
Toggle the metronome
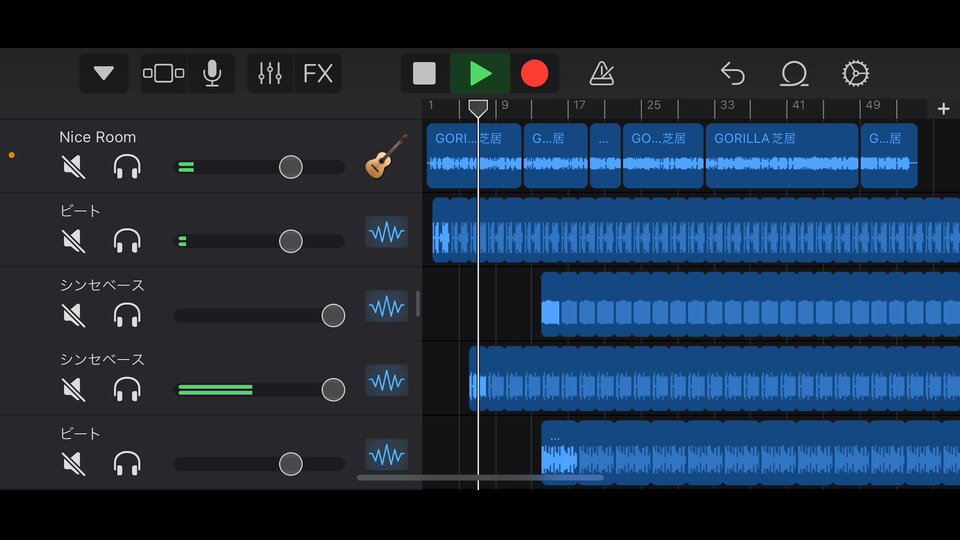click(602, 74)
